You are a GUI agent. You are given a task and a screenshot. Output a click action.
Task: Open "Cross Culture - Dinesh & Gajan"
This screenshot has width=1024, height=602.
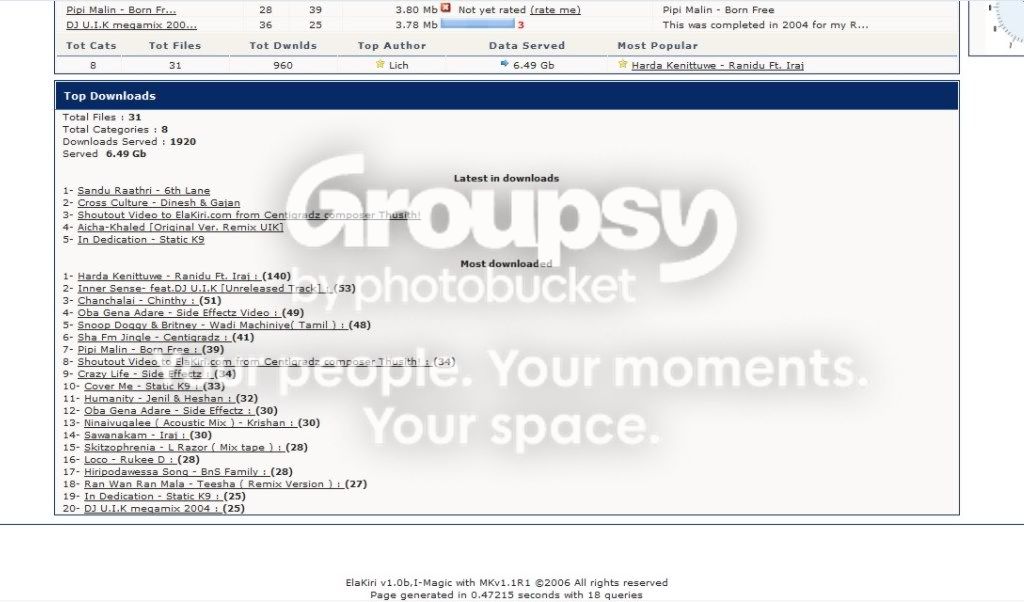(159, 203)
